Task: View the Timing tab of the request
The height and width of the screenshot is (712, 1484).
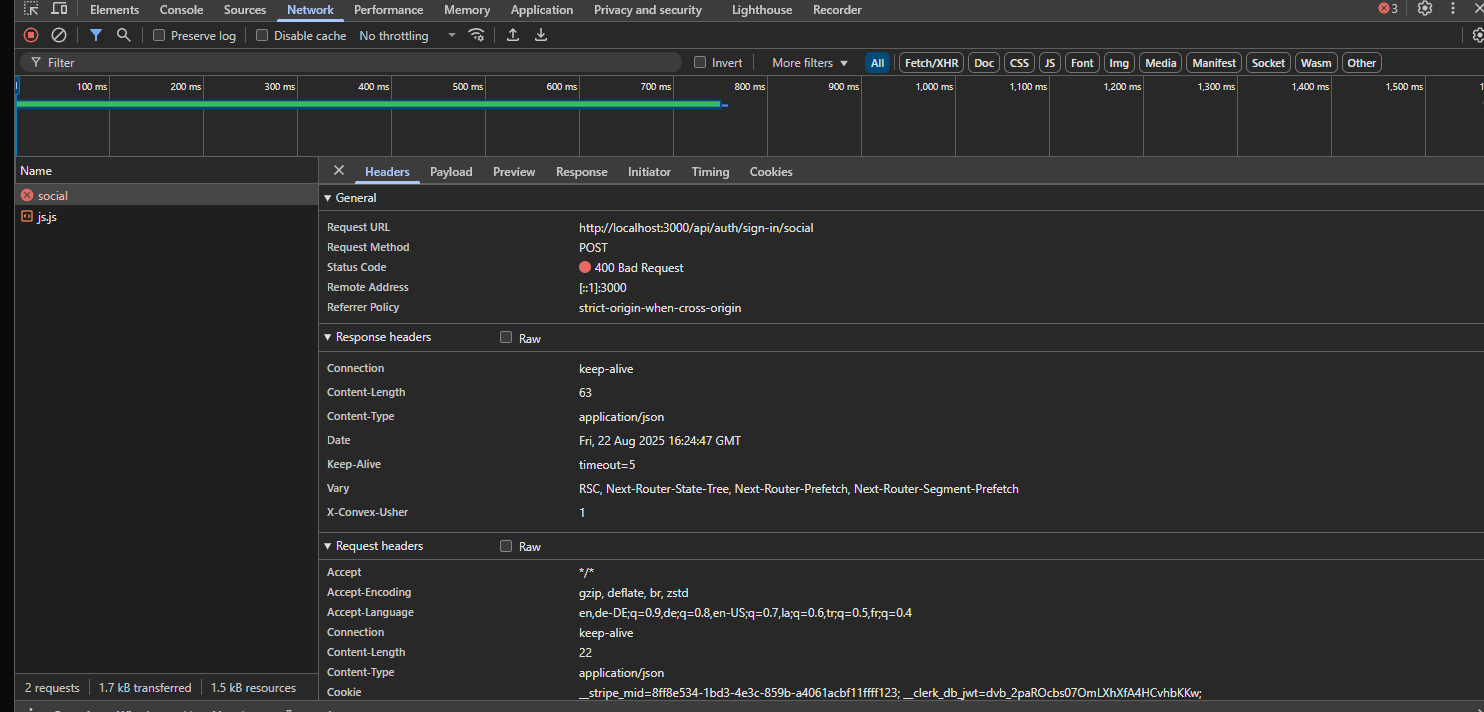Action: (711, 172)
